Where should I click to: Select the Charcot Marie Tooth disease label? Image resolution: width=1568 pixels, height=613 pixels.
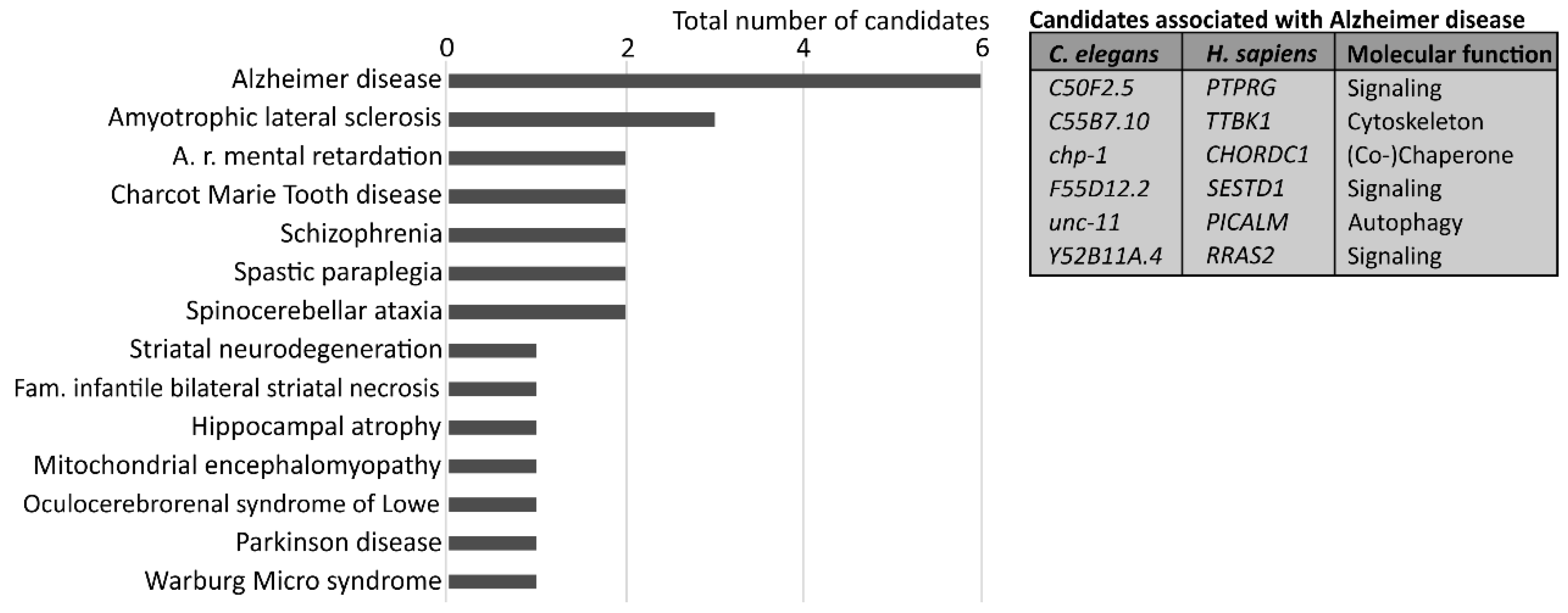click(x=276, y=195)
